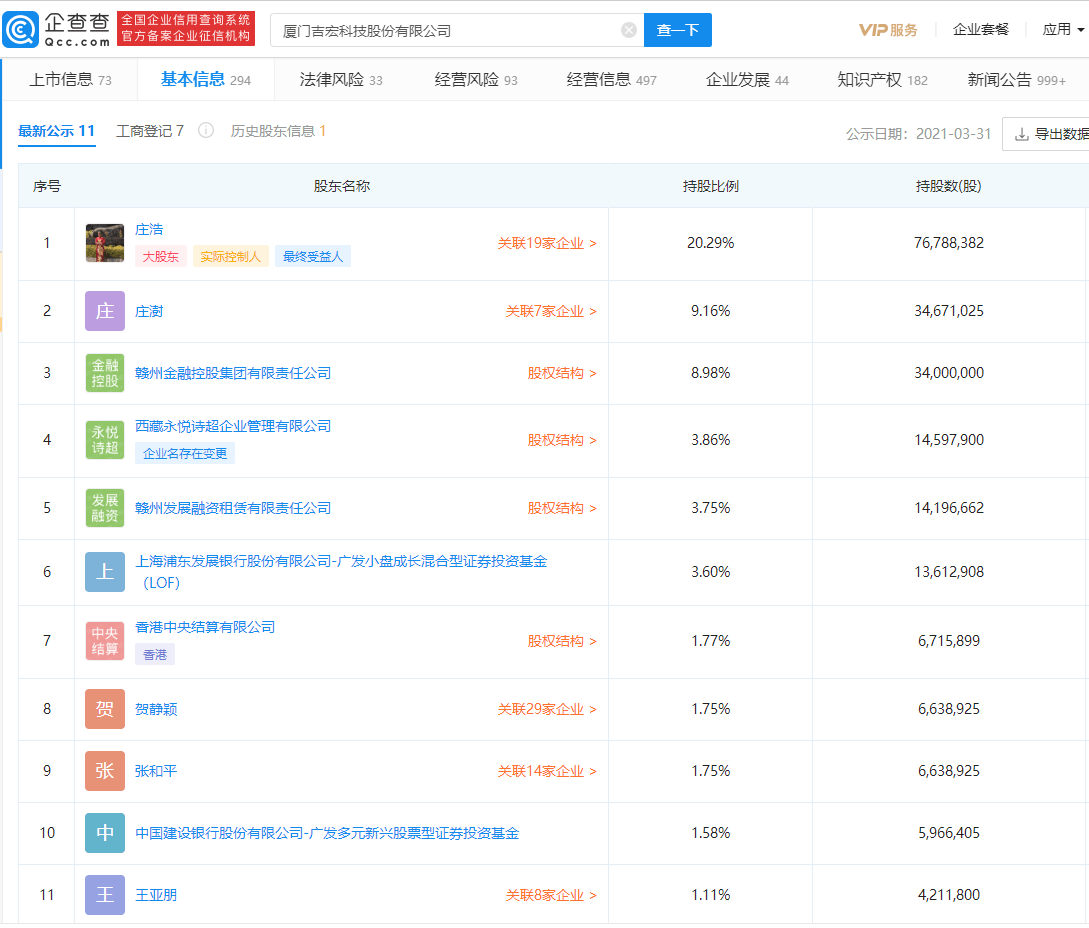The width and height of the screenshot is (1089, 928).
Task: Open 股权结构 for 赣州发展融资租赁
Action: coord(562,508)
